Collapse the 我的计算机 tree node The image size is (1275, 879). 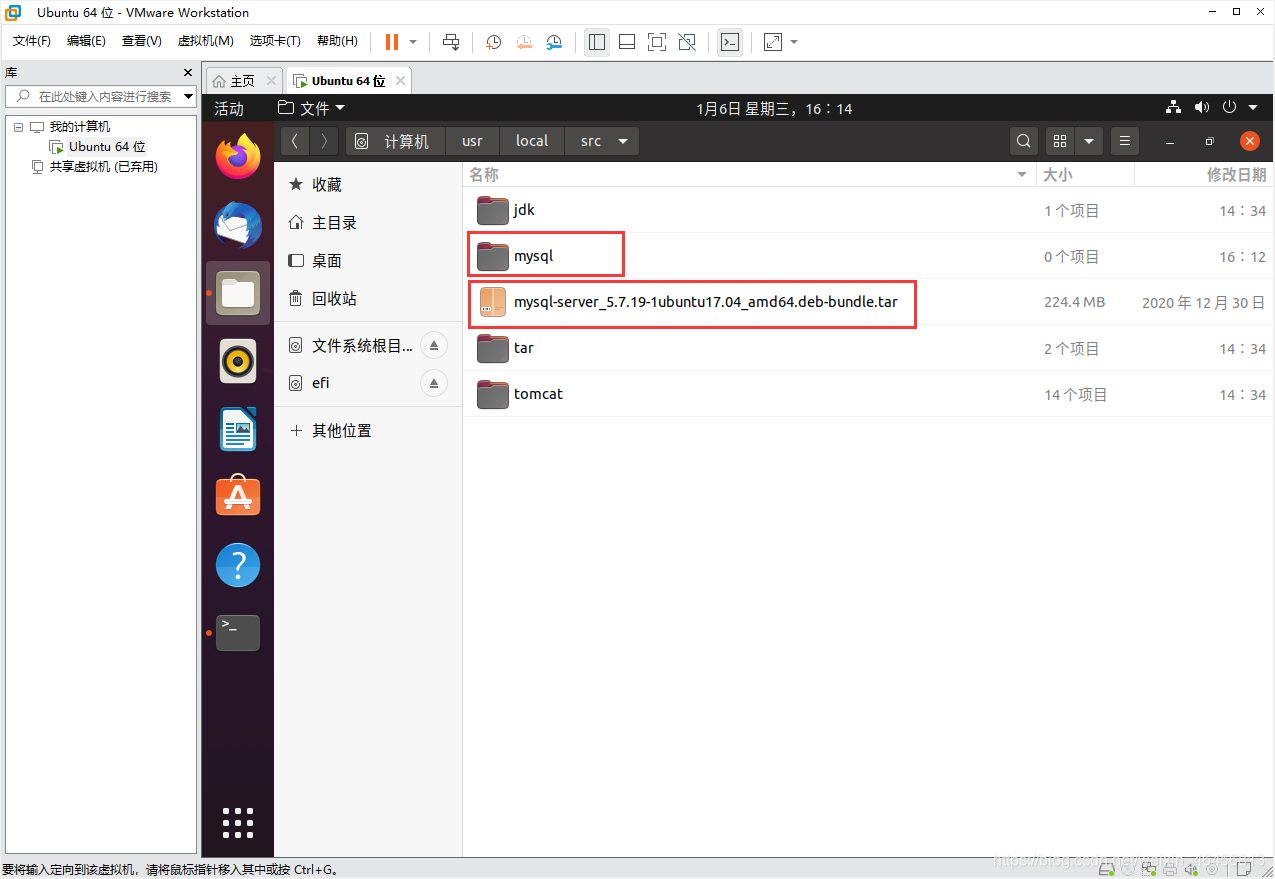pyautogui.click(x=18, y=127)
